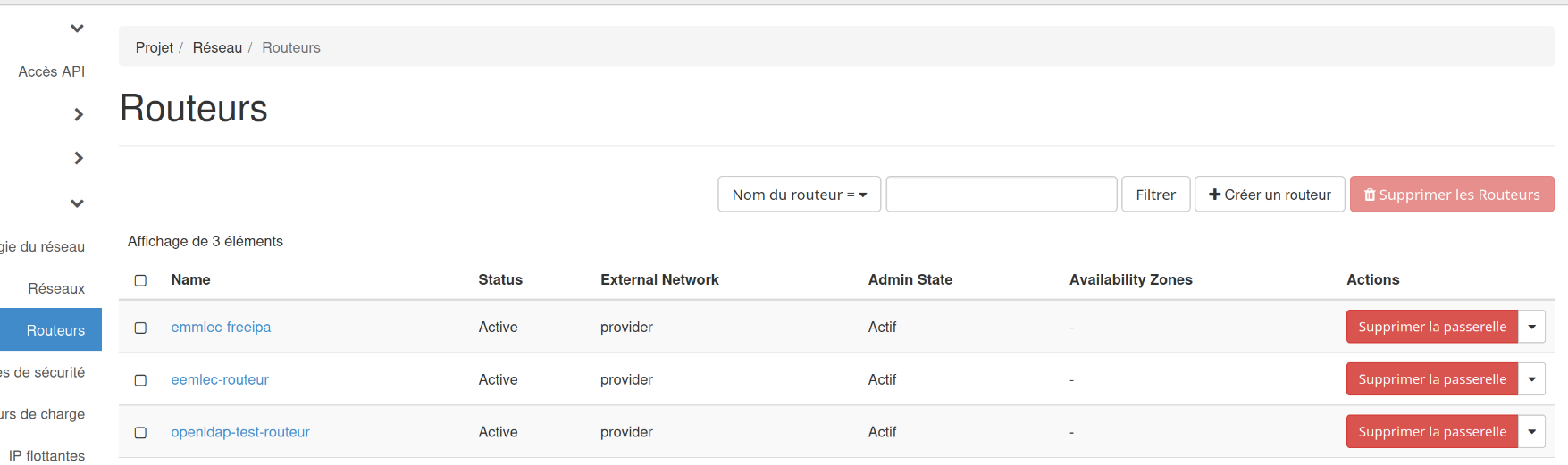Open the Réseaux sidebar item
This screenshot has height=465, width=1568.
click(56, 288)
